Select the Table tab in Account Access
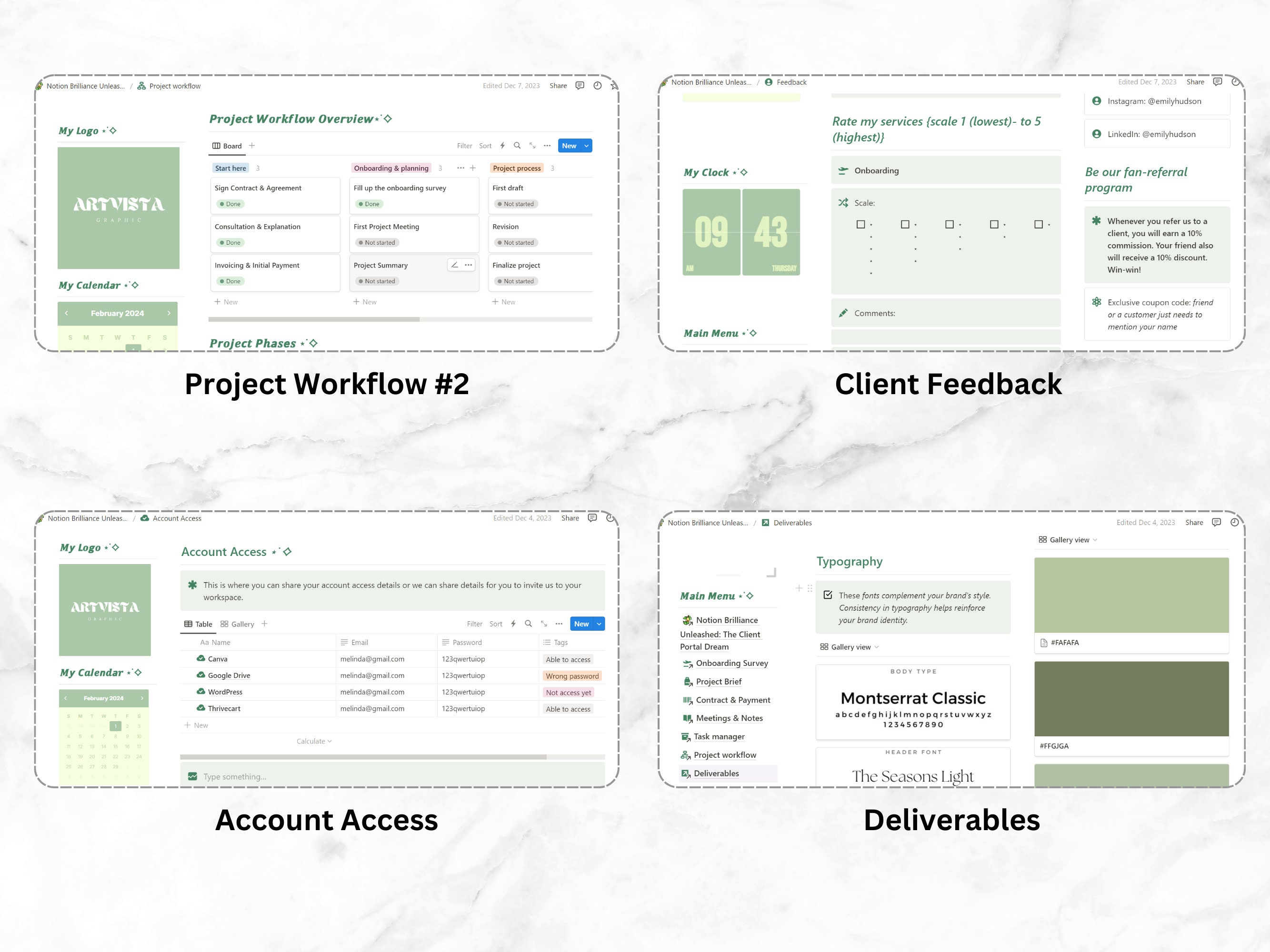This screenshot has width=1270, height=952. pyautogui.click(x=199, y=624)
